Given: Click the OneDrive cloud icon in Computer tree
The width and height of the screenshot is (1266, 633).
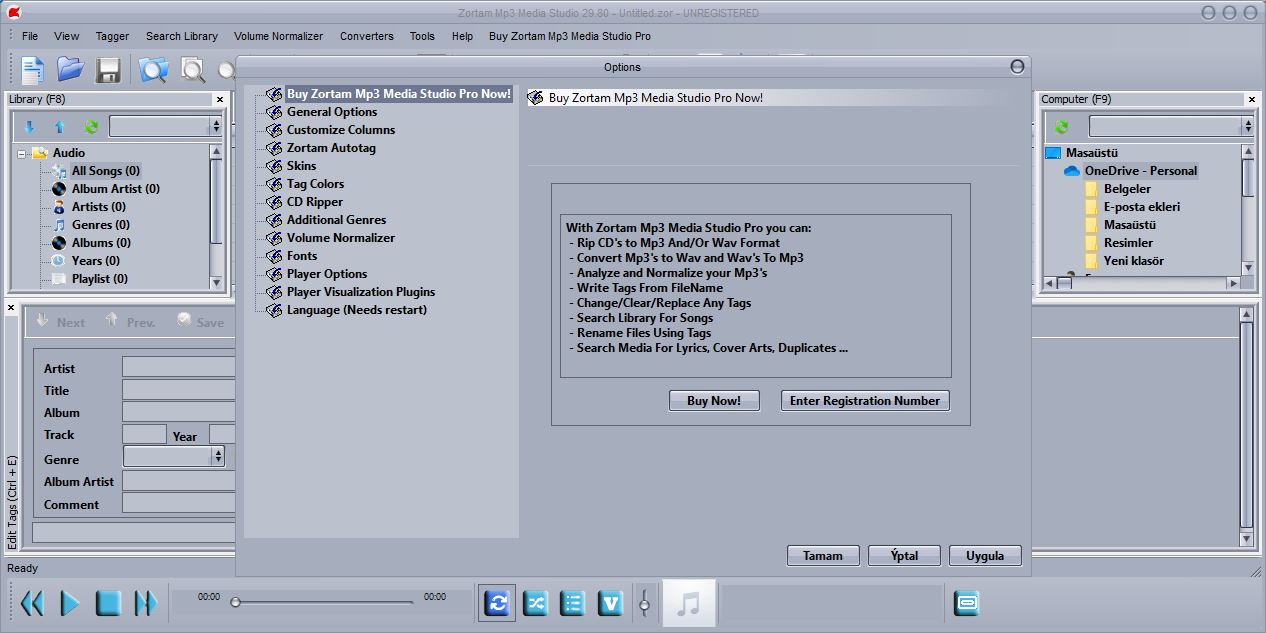Looking at the screenshot, I should pyautogui.click(x=1072, y=171).
